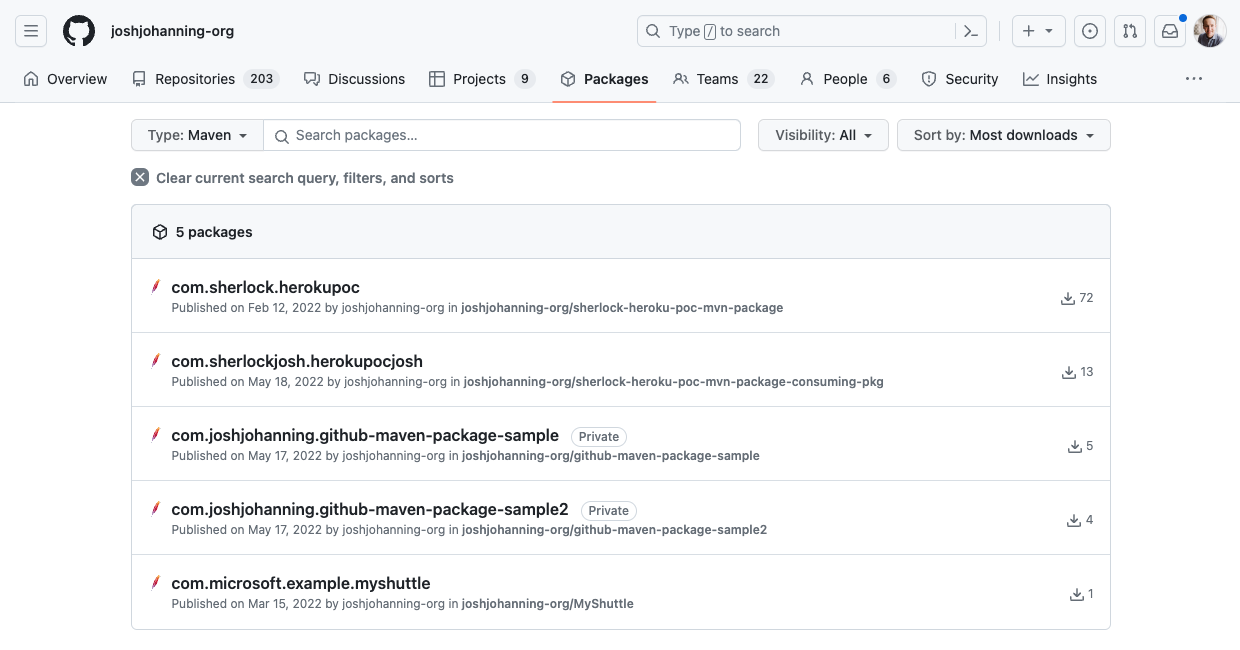Open the global navigation hamburger menu

point(30,30)
